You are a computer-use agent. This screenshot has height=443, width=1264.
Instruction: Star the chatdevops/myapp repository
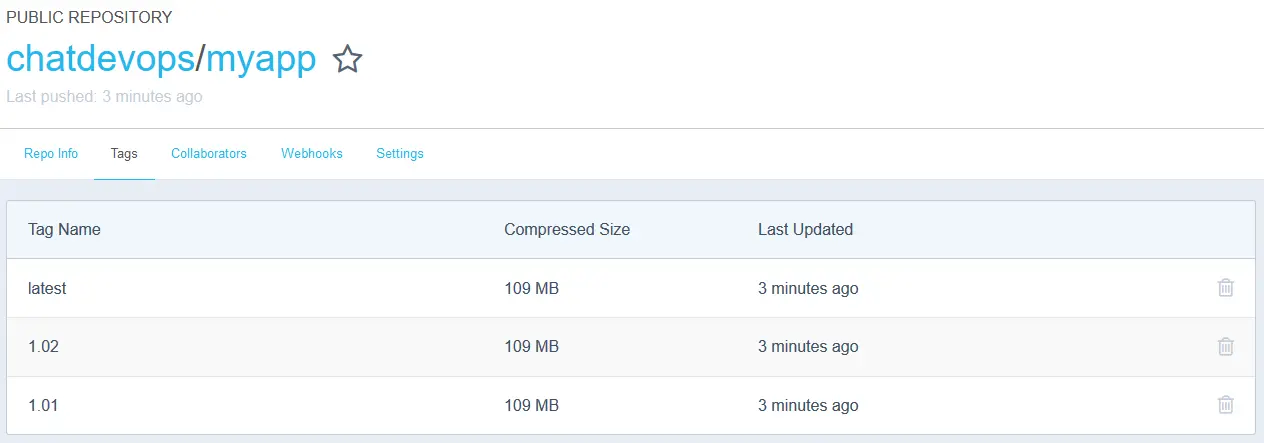tap(347, 60)
